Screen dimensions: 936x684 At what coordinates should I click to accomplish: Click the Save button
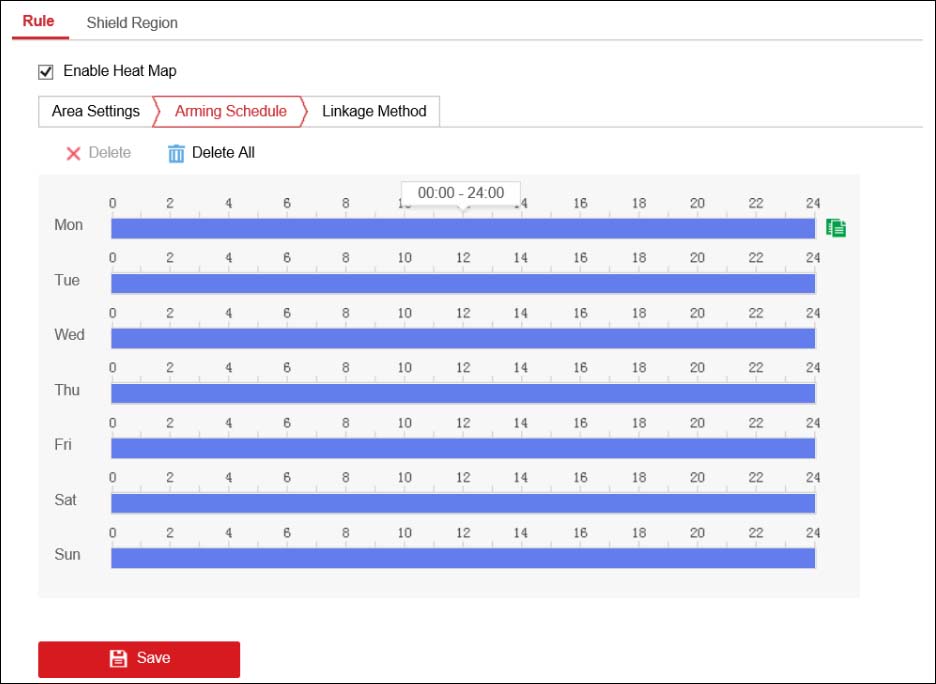point(138,658)
